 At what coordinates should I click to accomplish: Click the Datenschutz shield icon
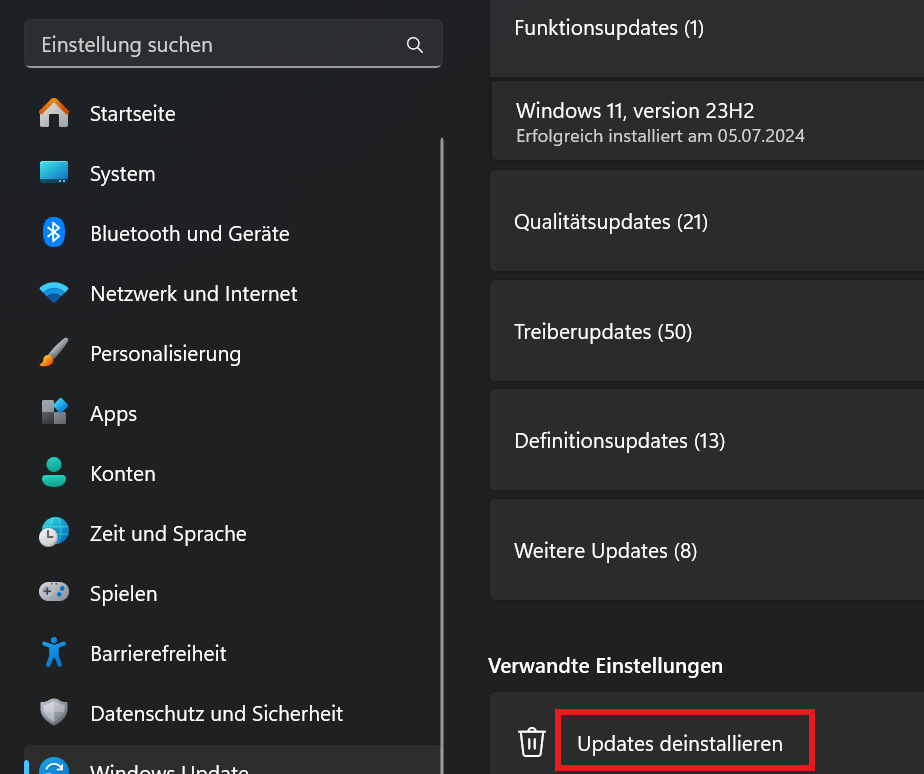[x=54, y=712]
